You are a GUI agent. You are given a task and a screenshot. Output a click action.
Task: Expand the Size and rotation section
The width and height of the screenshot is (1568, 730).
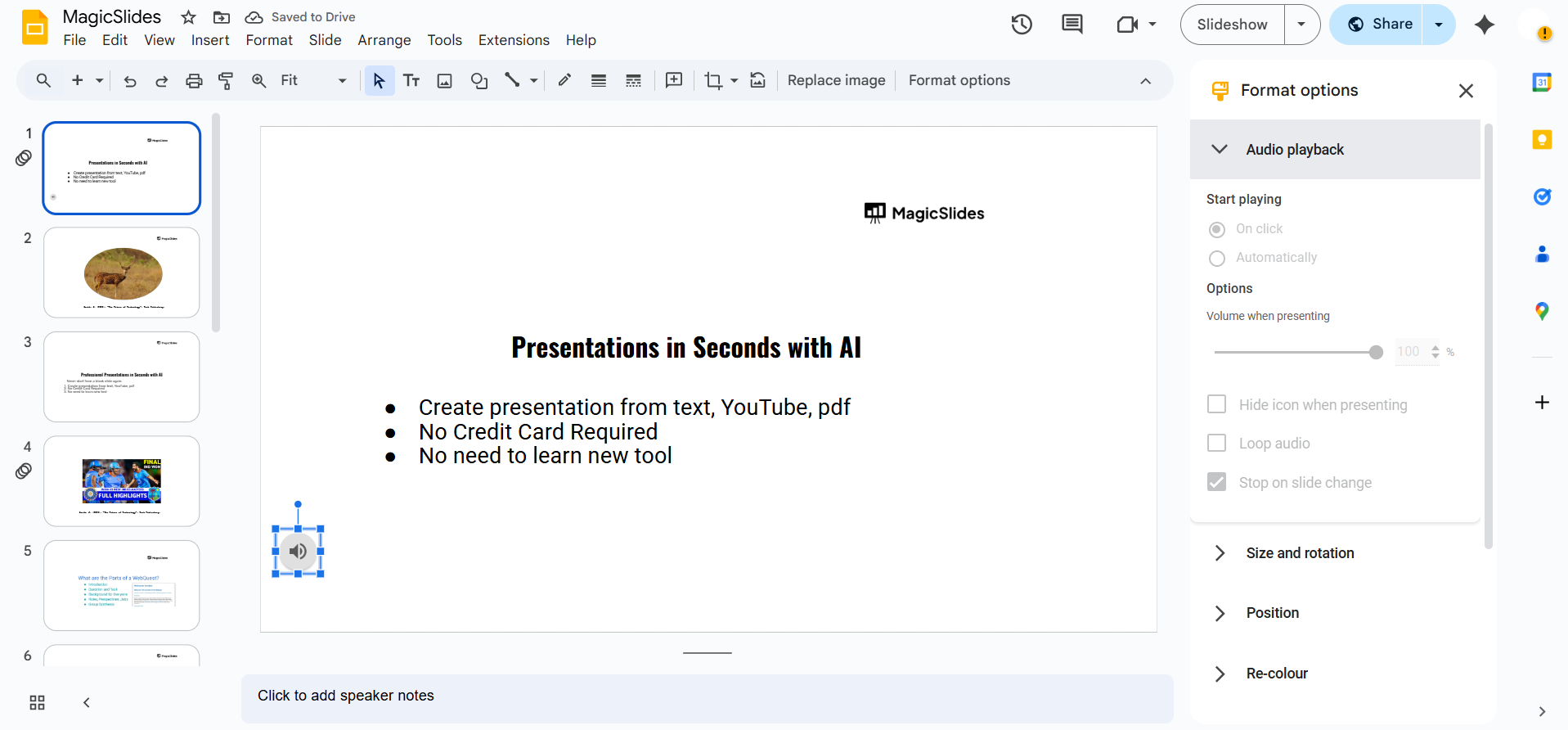pos(1300,553)
